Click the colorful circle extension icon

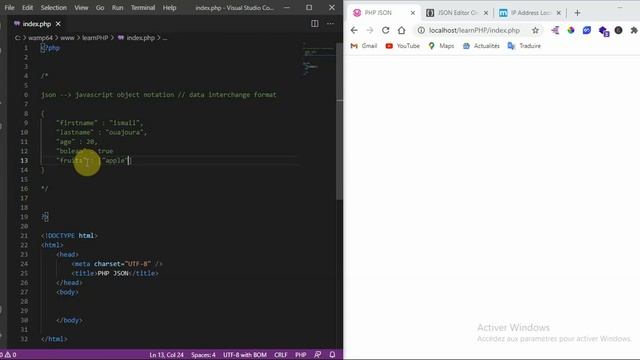tap(571, 30)
